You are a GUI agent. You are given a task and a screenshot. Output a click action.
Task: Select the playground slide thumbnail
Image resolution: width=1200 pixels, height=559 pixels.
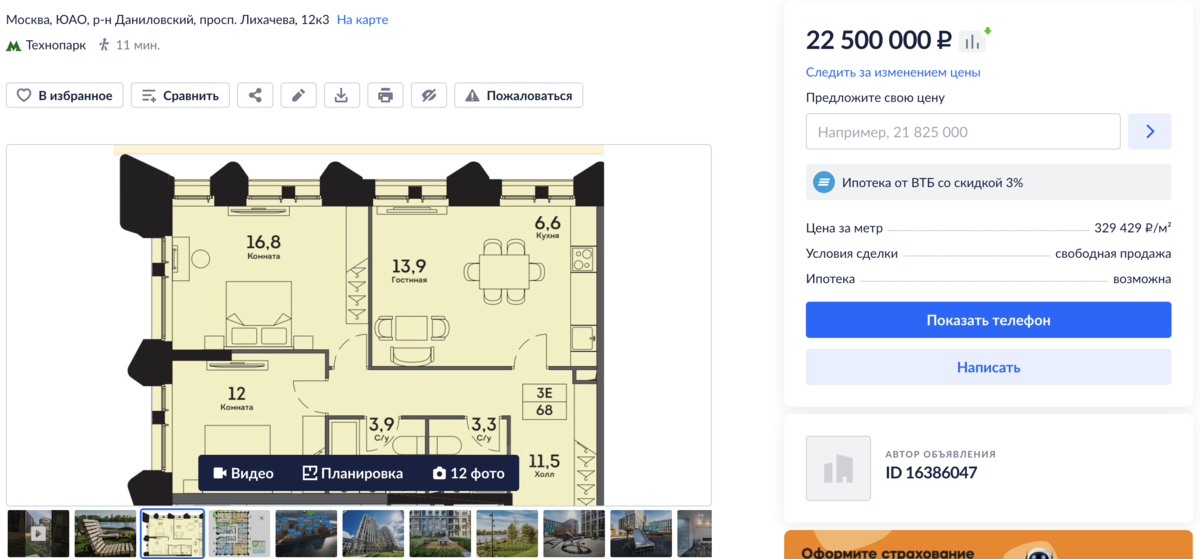[x=641, y=534]
